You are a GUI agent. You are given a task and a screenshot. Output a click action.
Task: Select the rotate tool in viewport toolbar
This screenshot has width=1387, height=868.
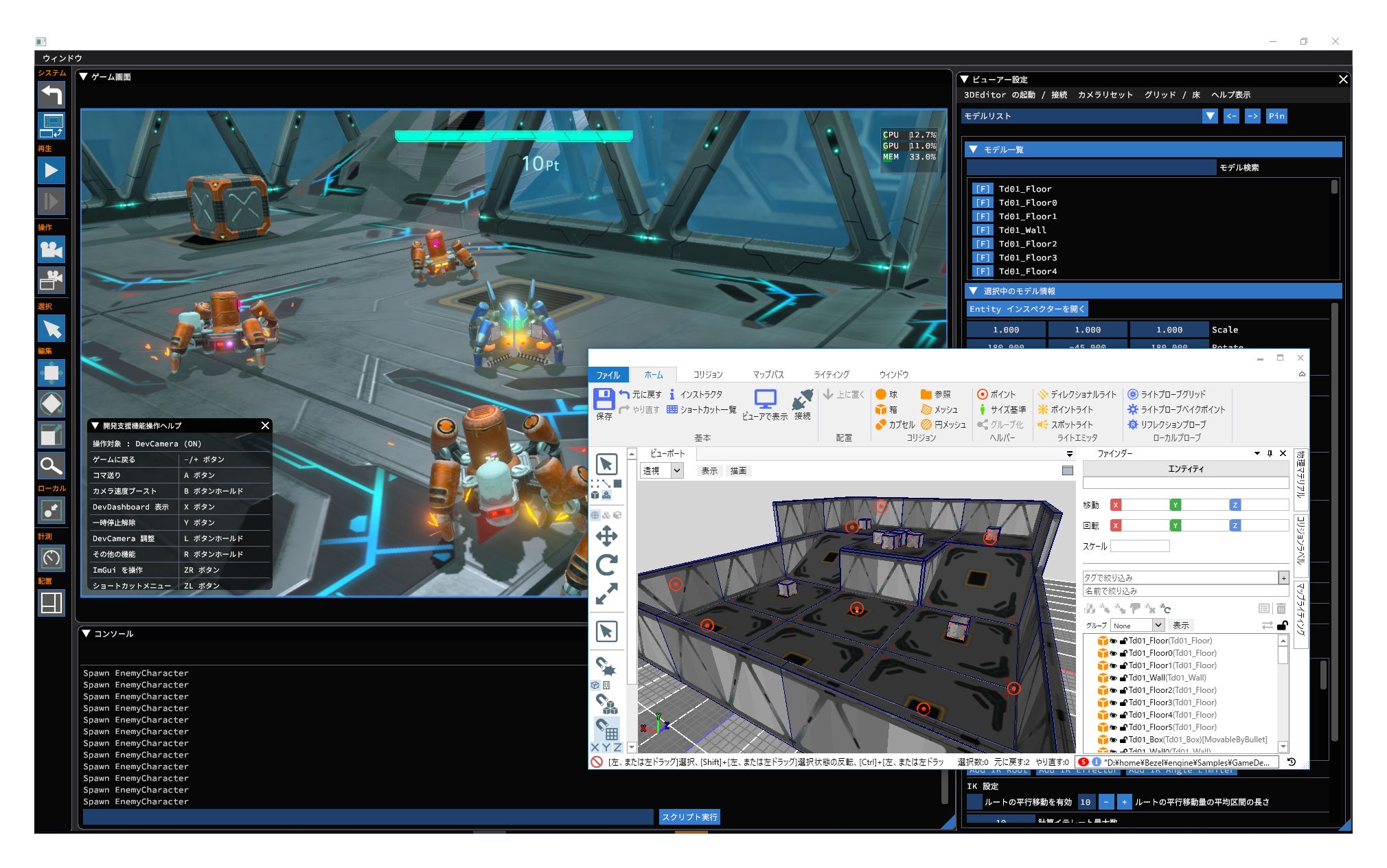(x=606, y=564)
